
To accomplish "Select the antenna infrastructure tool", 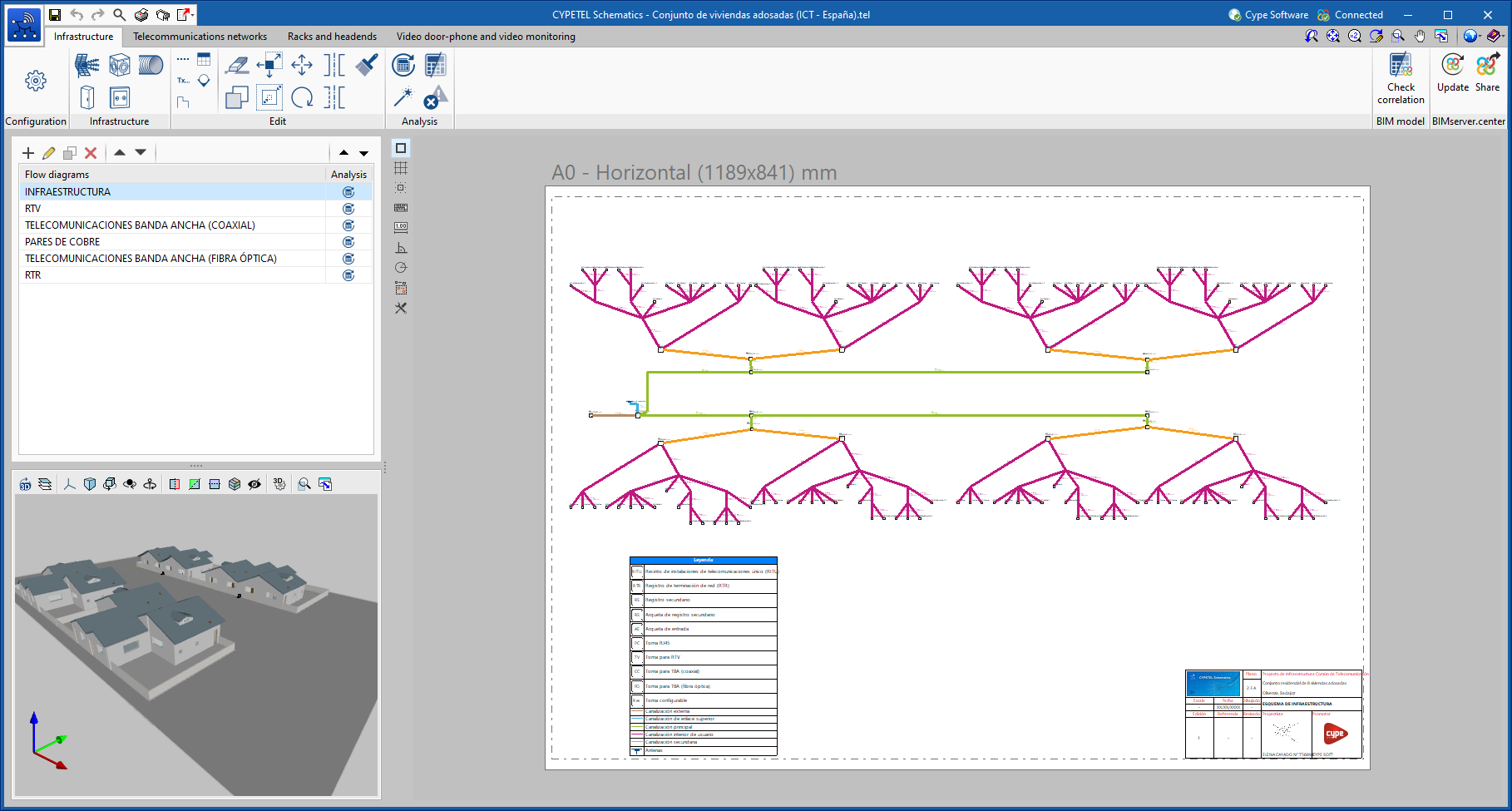I will [x=86, y=65].
